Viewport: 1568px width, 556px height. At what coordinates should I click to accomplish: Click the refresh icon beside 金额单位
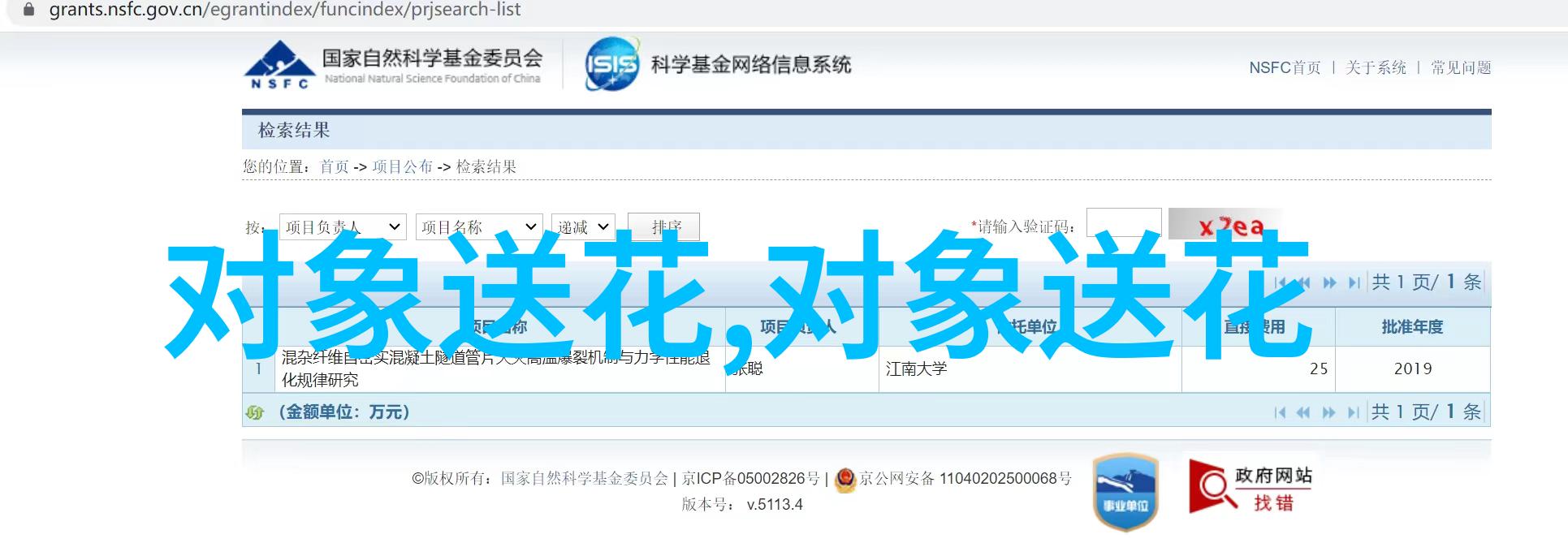point(255,412)
